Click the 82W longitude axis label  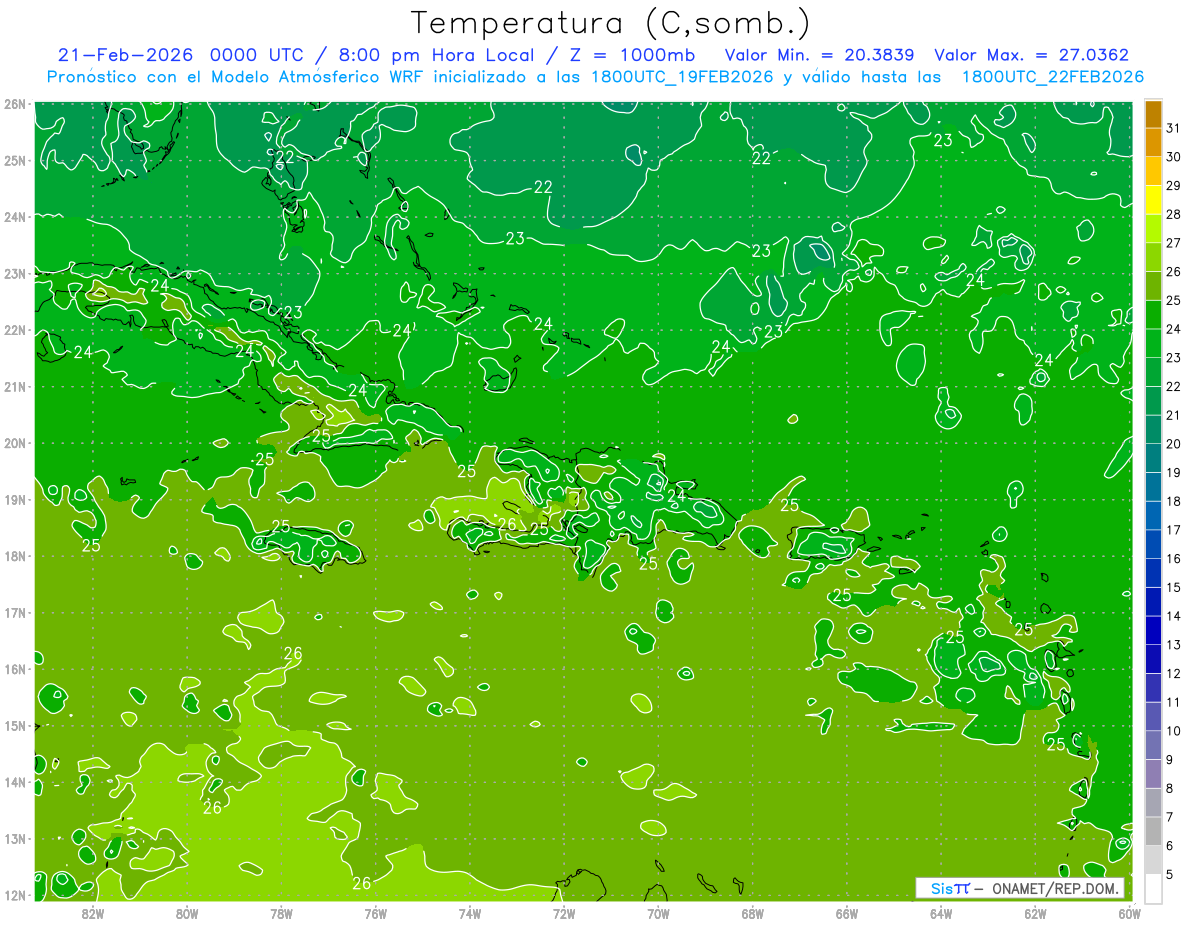point(92,913)
